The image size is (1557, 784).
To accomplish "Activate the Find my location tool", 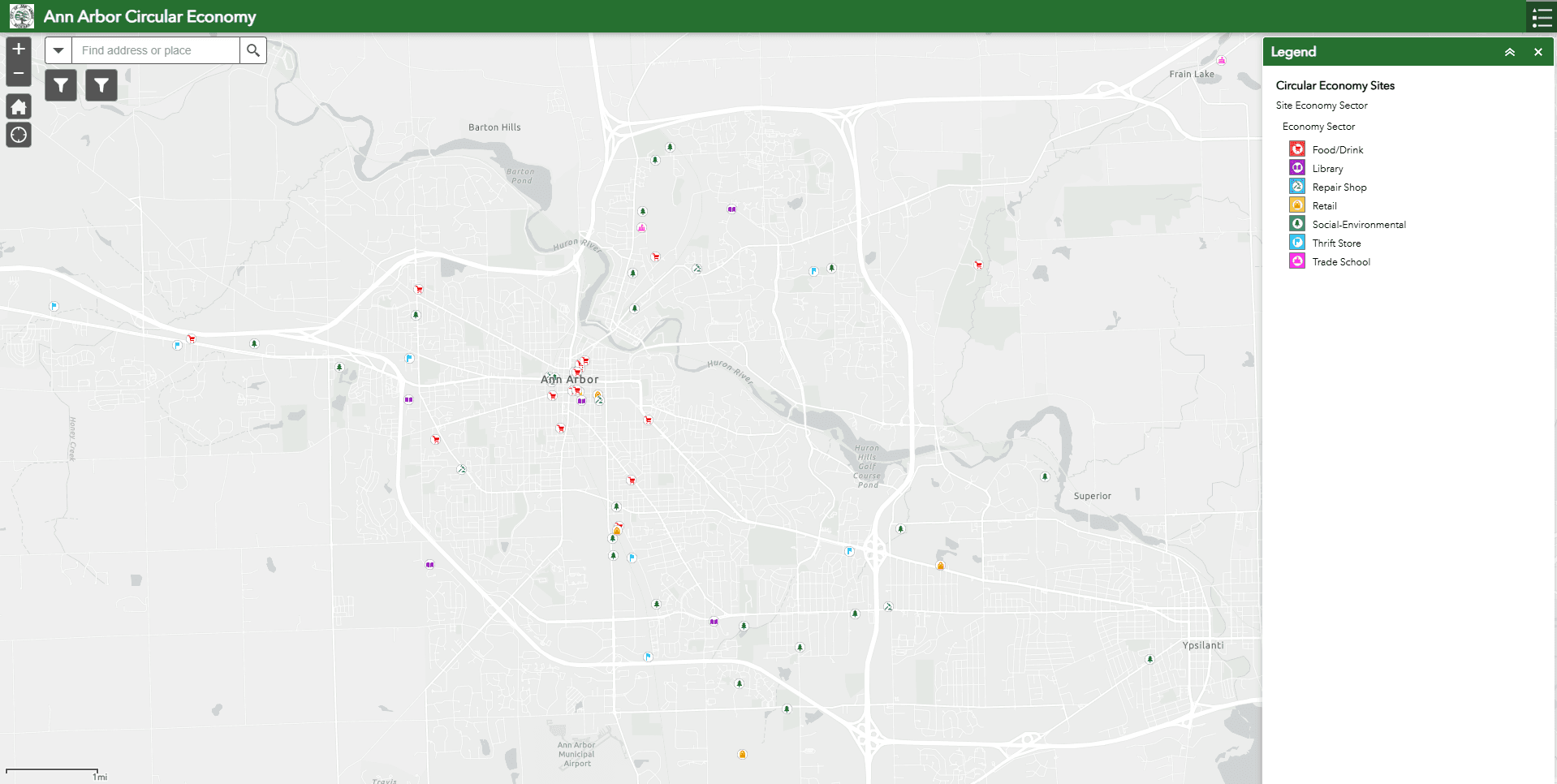I will [18, 135].
